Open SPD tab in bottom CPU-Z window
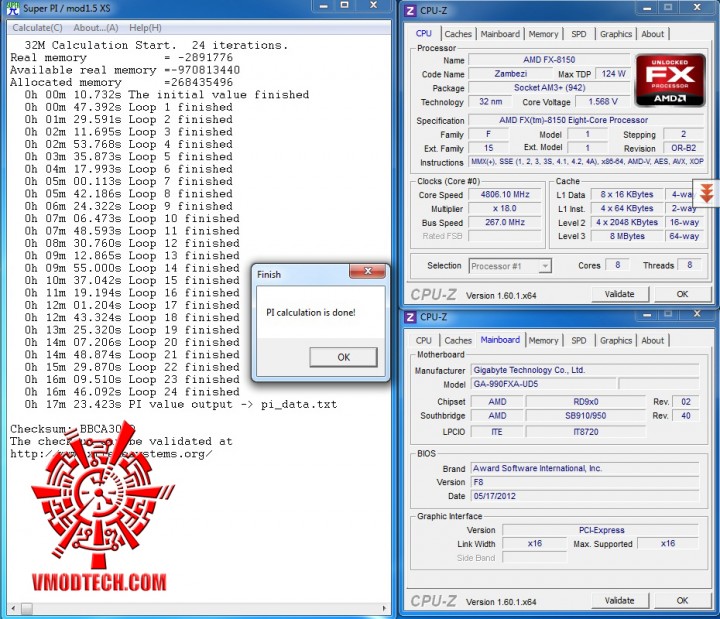720x619 pixels. click(579, 341)
